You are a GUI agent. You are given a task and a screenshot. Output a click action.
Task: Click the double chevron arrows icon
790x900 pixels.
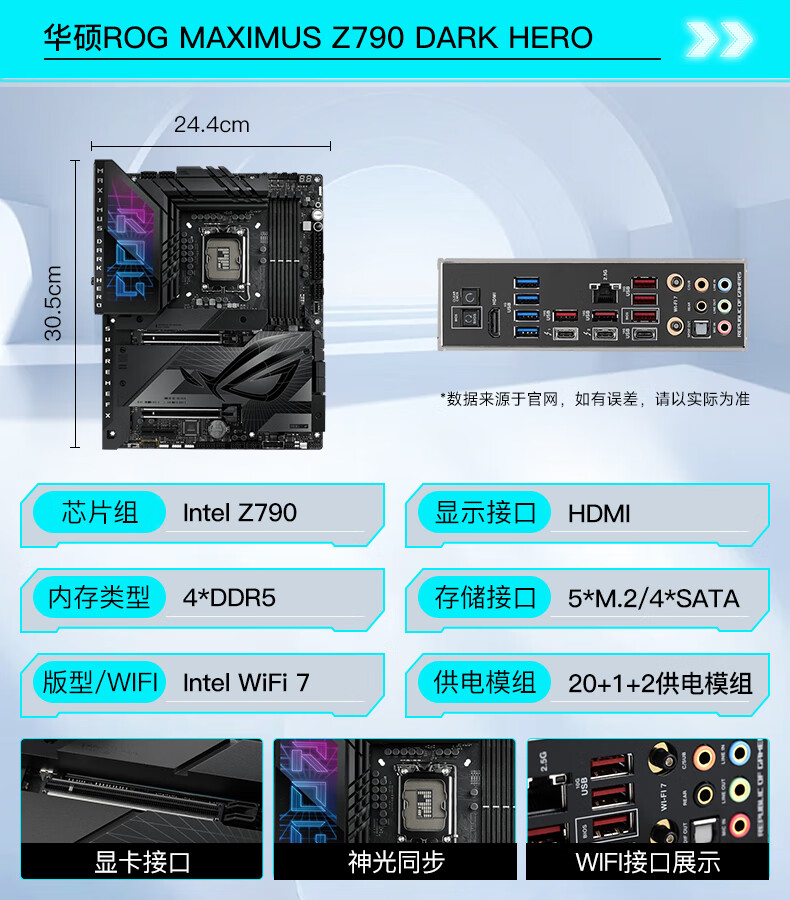coord(719,38)
